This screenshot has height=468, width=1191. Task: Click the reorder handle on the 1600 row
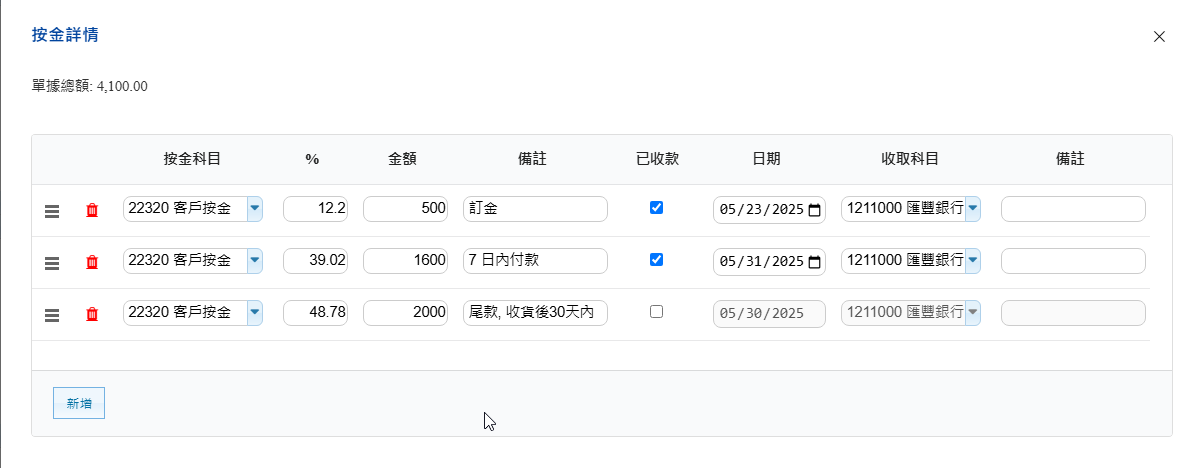click(x=52, y=263)
